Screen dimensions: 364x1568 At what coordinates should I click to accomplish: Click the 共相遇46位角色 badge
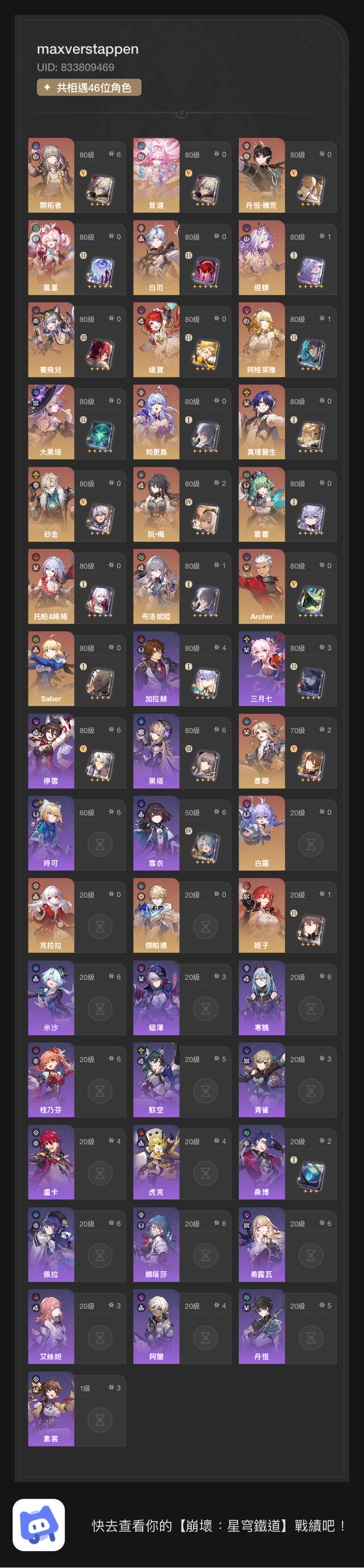click(x=89, y=87)
